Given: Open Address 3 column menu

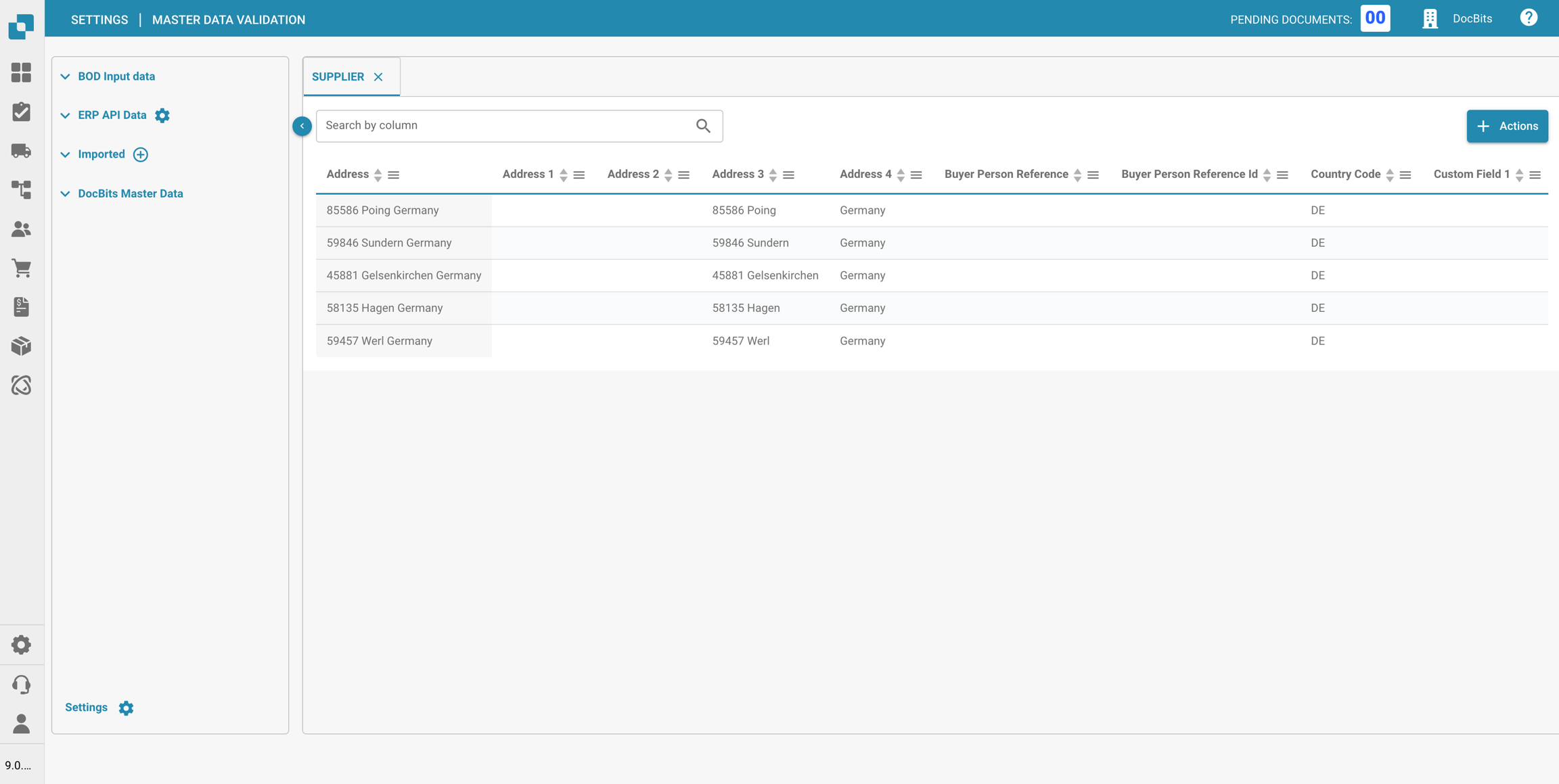Looking at the screenshot, I should coord(788,175).
